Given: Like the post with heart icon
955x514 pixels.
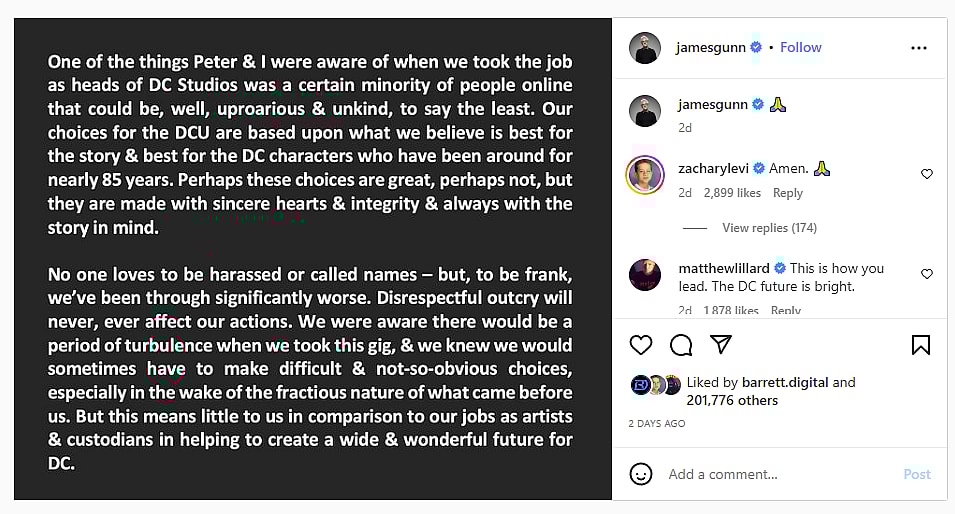Looking at the screenshot, I should 641,345.
